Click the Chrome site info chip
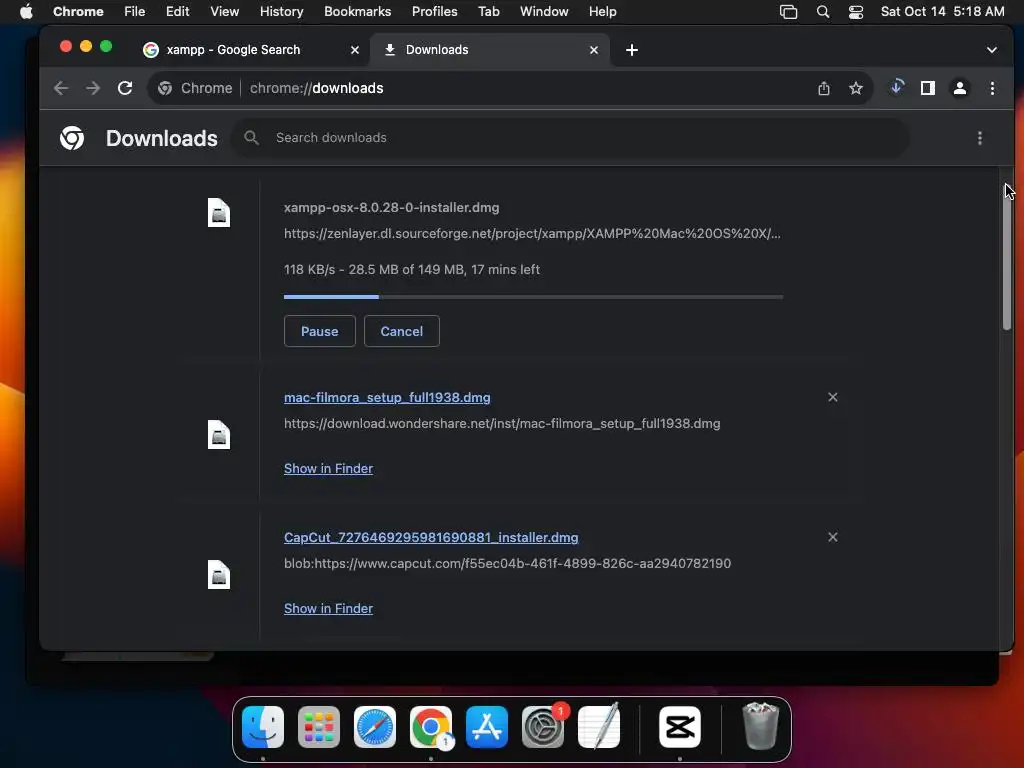This screenshot has width=1024, height=768. tap(195, 88)
